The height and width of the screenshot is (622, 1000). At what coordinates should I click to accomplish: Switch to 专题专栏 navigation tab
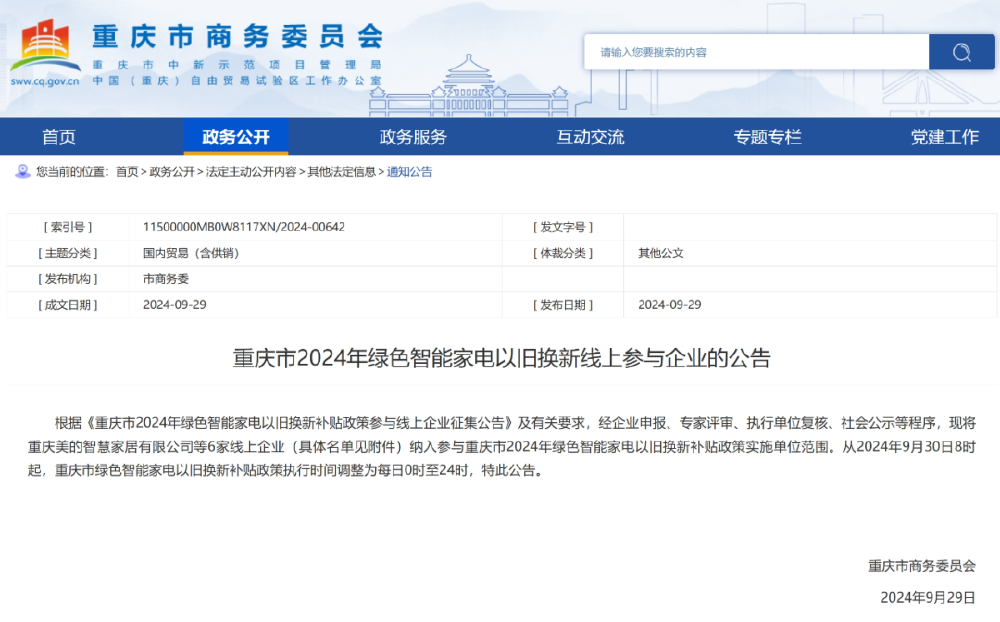coord(767,137)
